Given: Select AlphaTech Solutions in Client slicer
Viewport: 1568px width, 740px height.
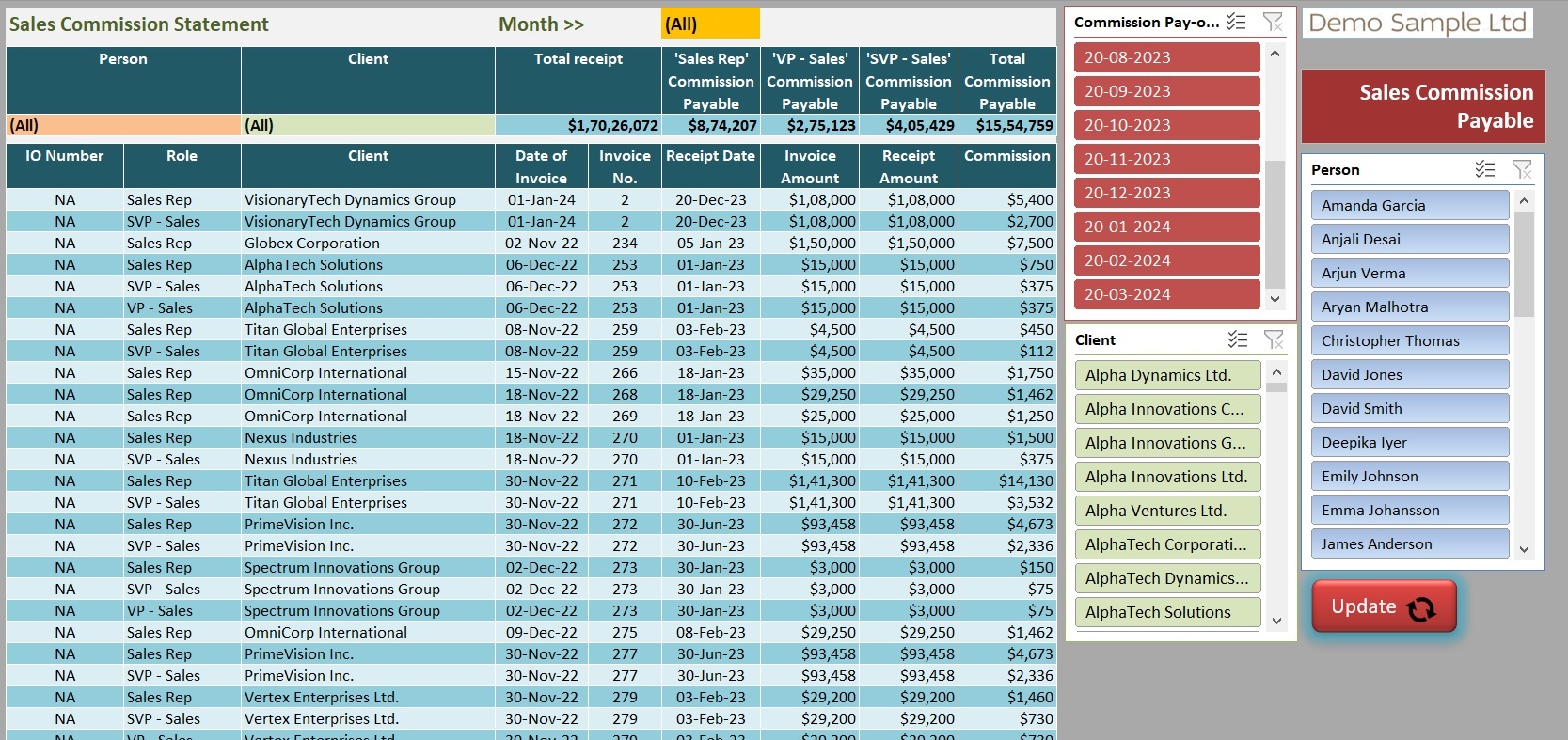Looking at the screenshot, I should (x=1166, y=612).
